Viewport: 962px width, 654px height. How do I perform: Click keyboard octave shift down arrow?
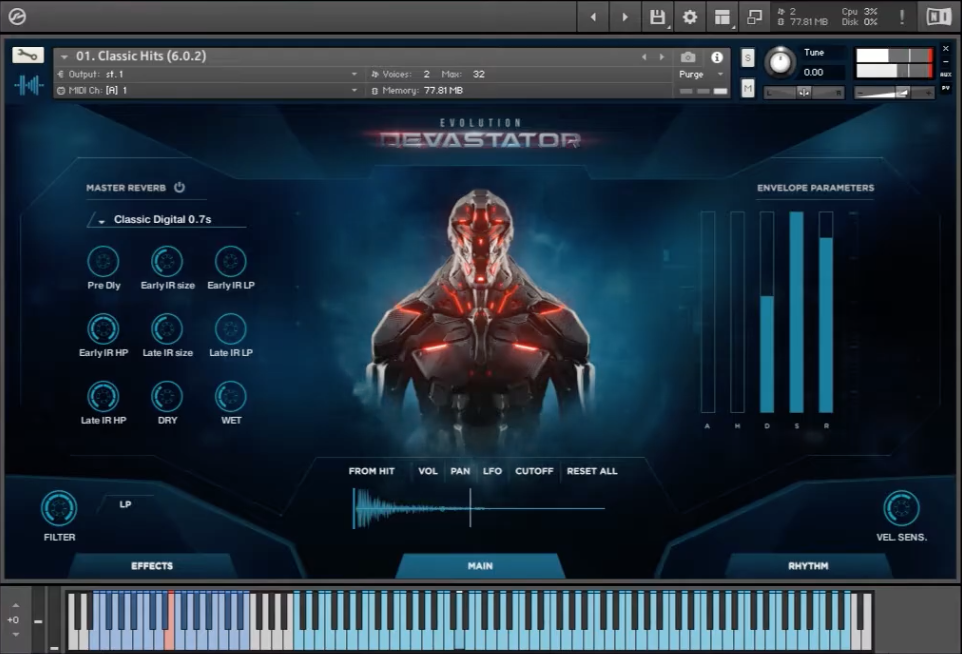tap(16, 634)
